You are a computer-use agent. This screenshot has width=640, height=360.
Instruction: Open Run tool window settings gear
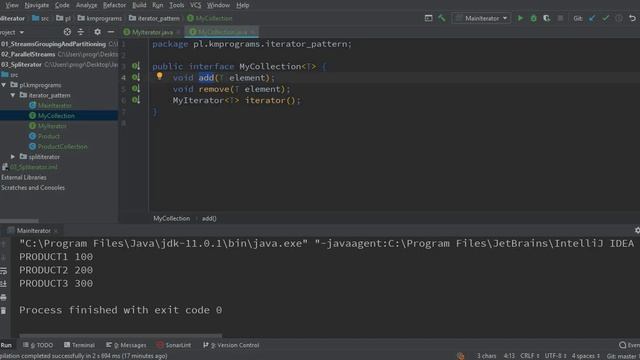pos(637,231)
